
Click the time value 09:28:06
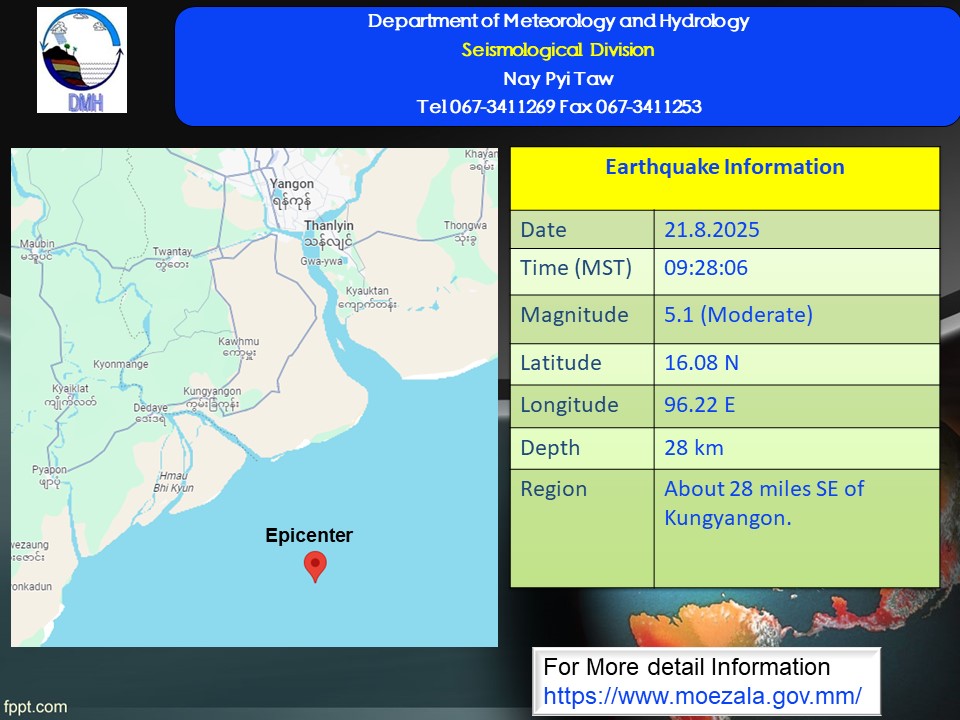pyautogui.click(x=706, y=268)
